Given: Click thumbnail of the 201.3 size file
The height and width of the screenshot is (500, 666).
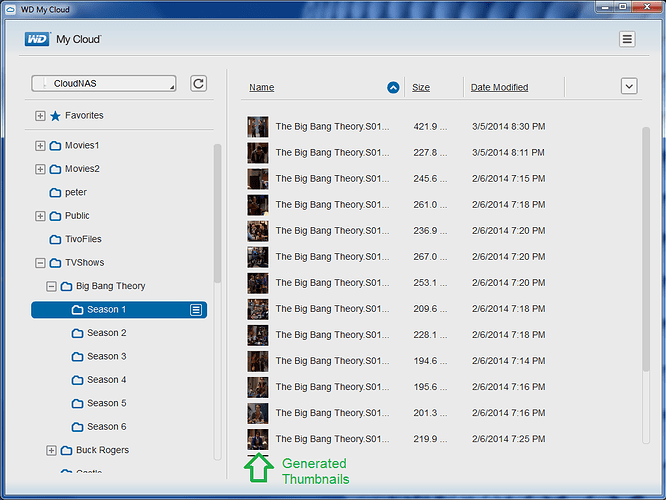Looking at the screenshot, I should [258, 413].
